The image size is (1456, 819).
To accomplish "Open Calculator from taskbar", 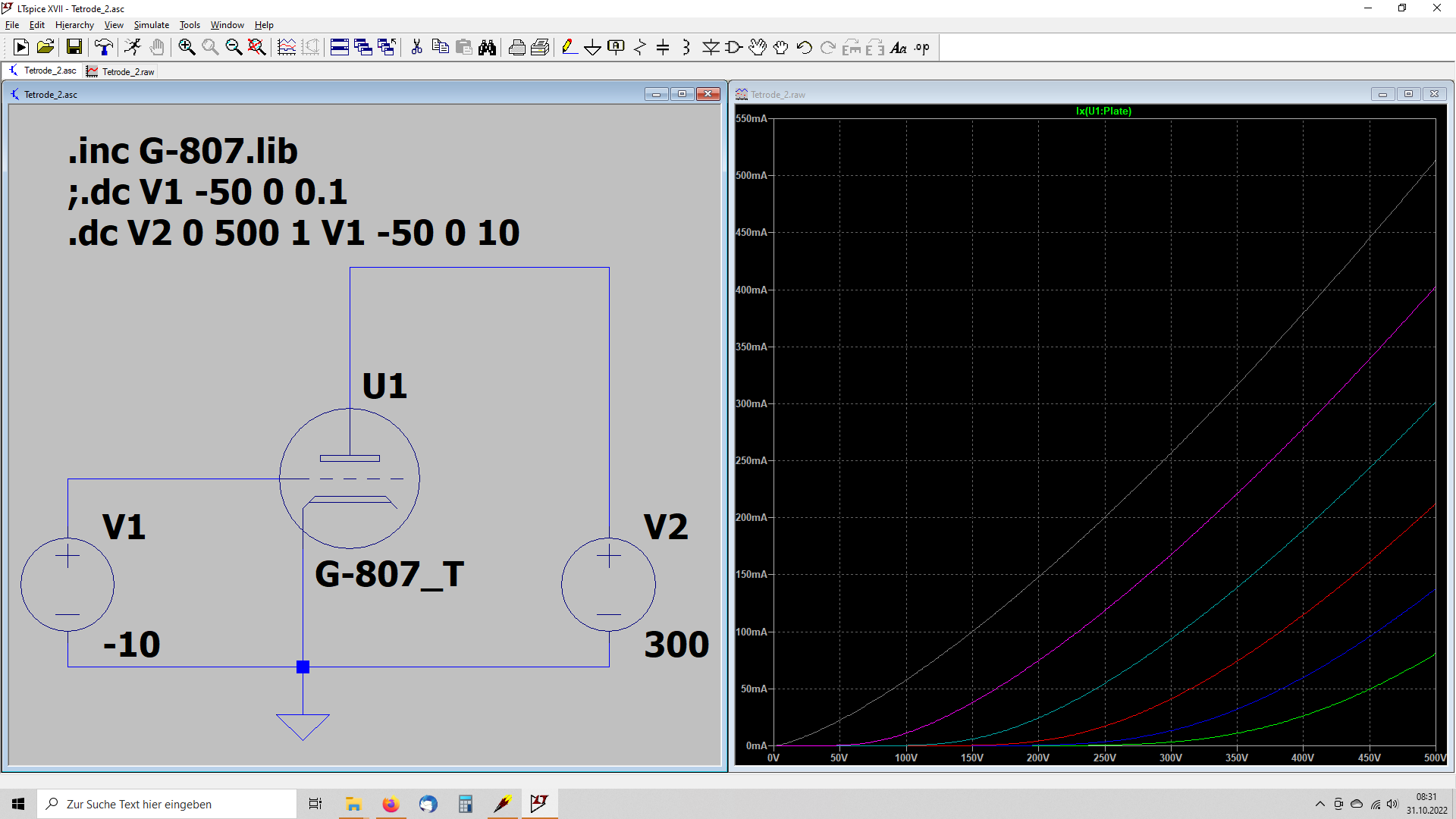I will pos(465,804).
